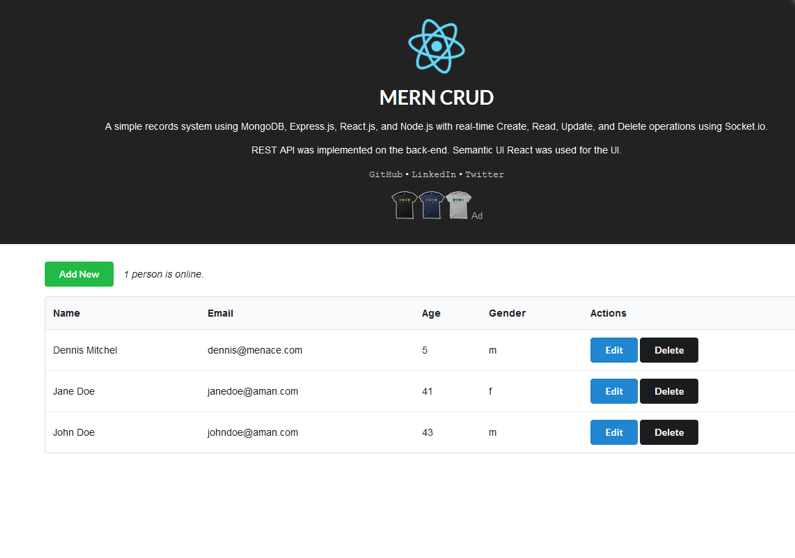Click the Name column header
Viewport: 795px width, 558px height.
tap(66, 313)
